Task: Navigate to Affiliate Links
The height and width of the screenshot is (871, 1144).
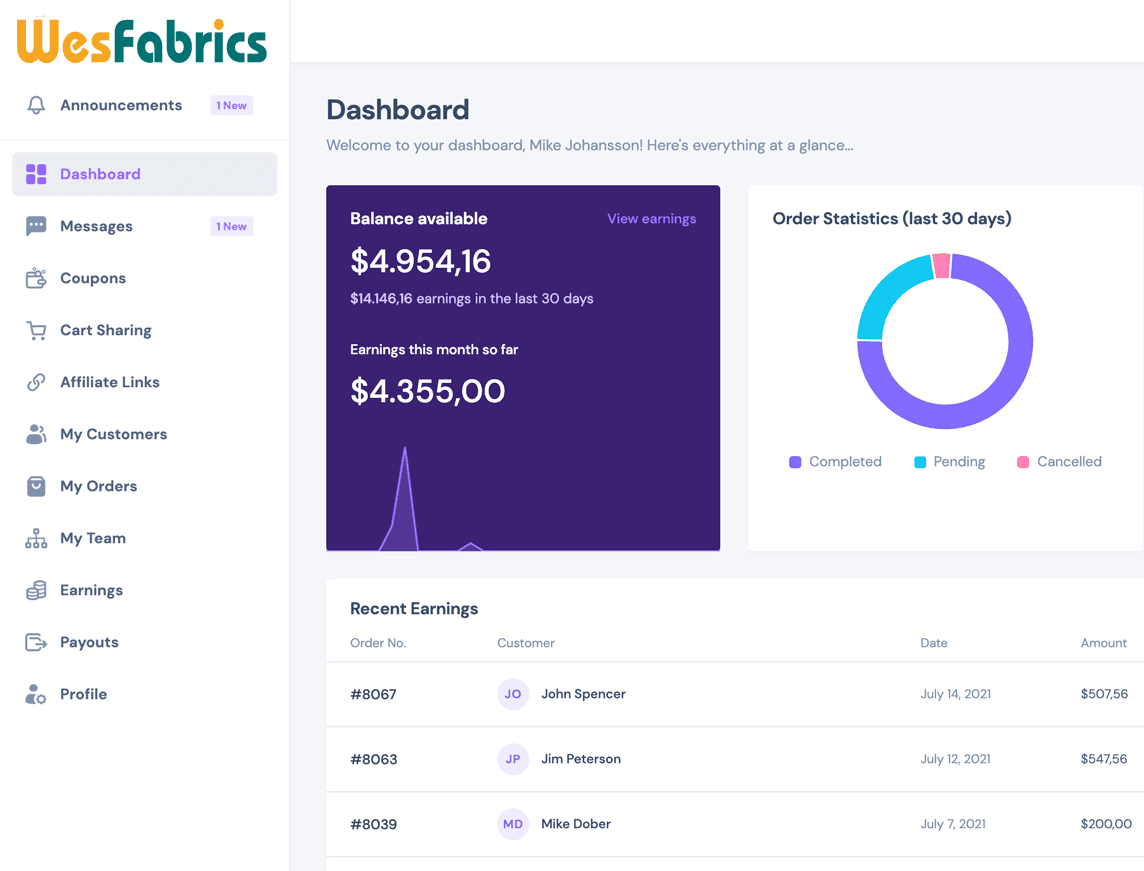Action: tap(144, 382)
